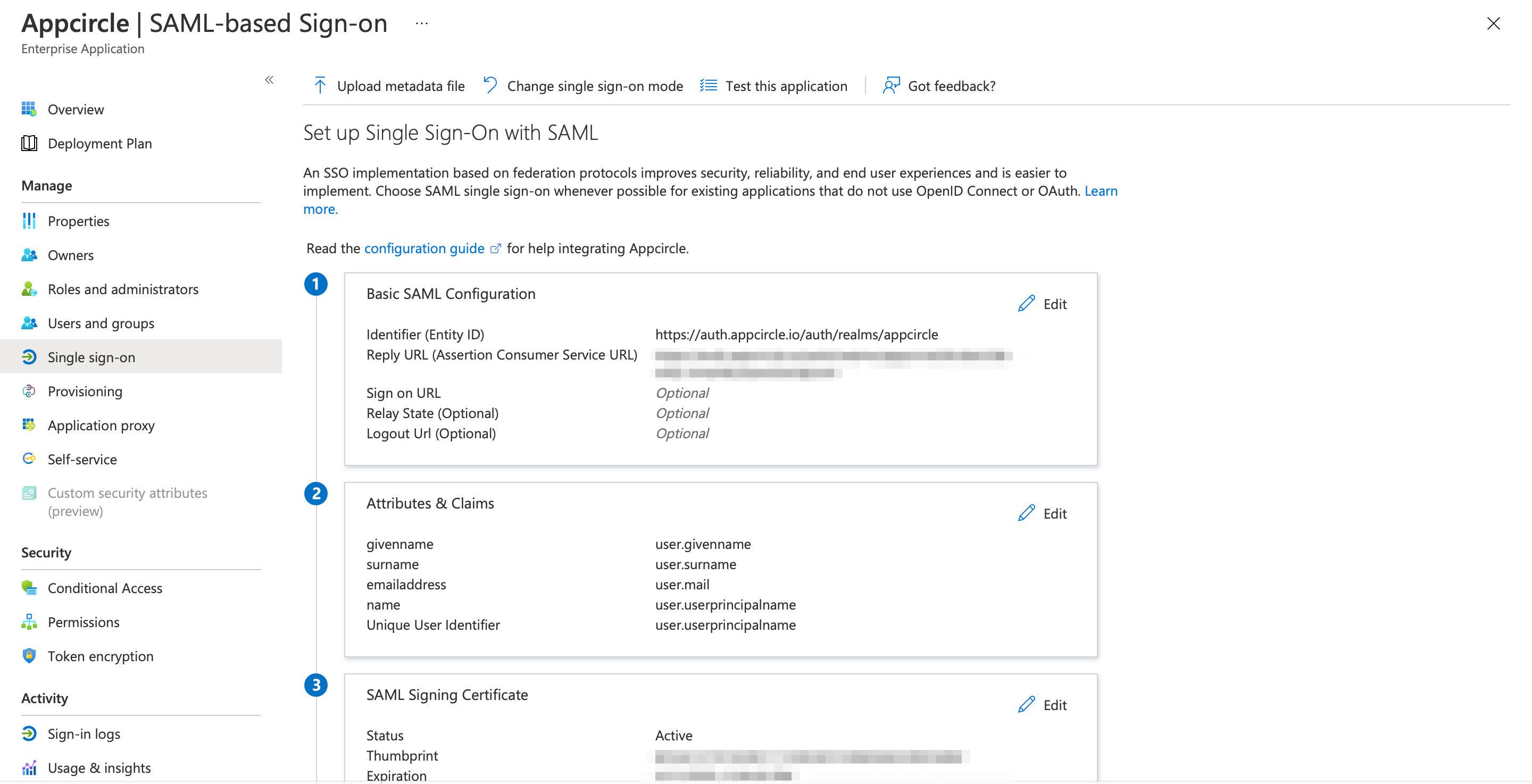Select Conditional Access under Security
The image size is (1532, 784).
click(x=105, y=588)
